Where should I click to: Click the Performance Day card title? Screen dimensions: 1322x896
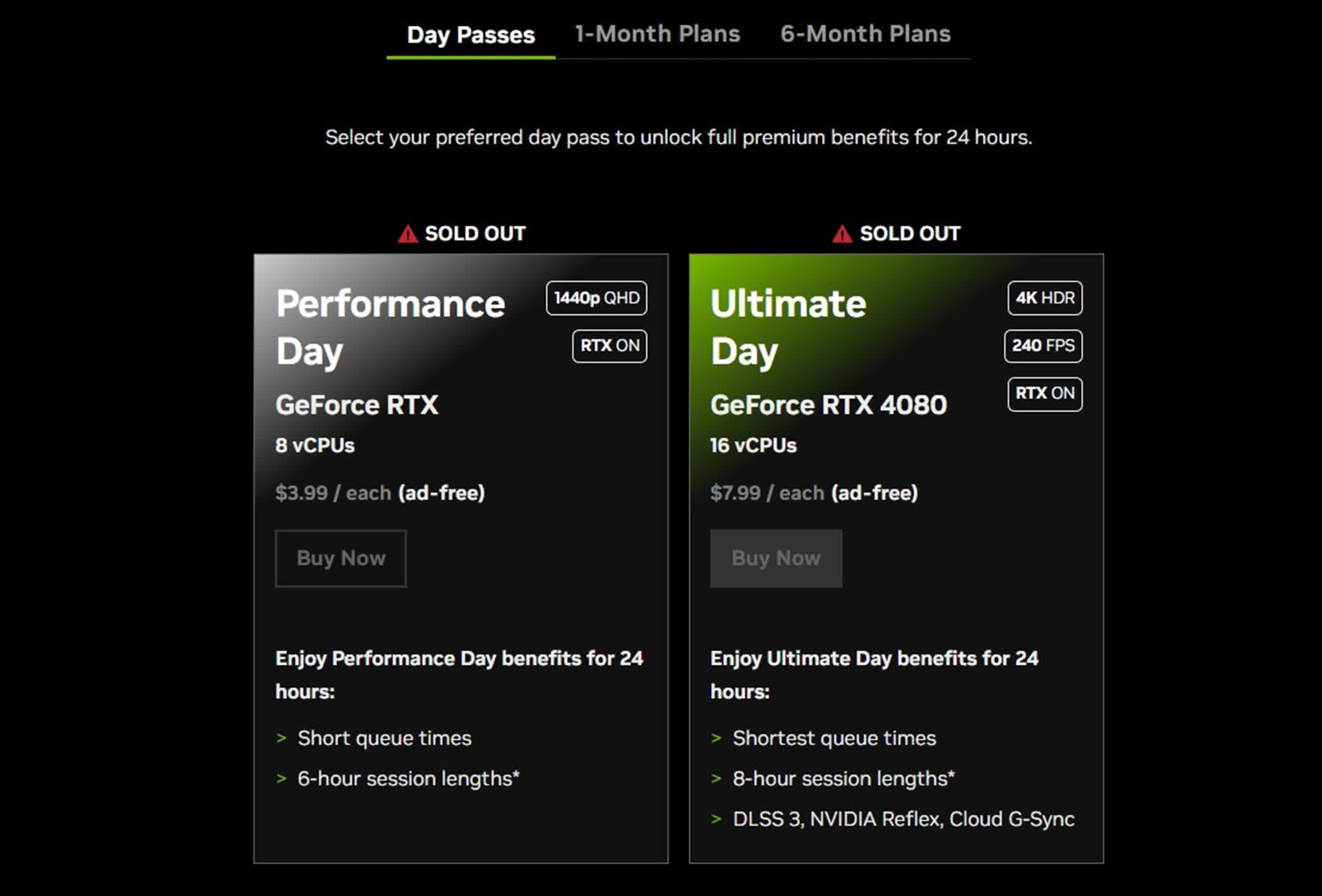390,327
